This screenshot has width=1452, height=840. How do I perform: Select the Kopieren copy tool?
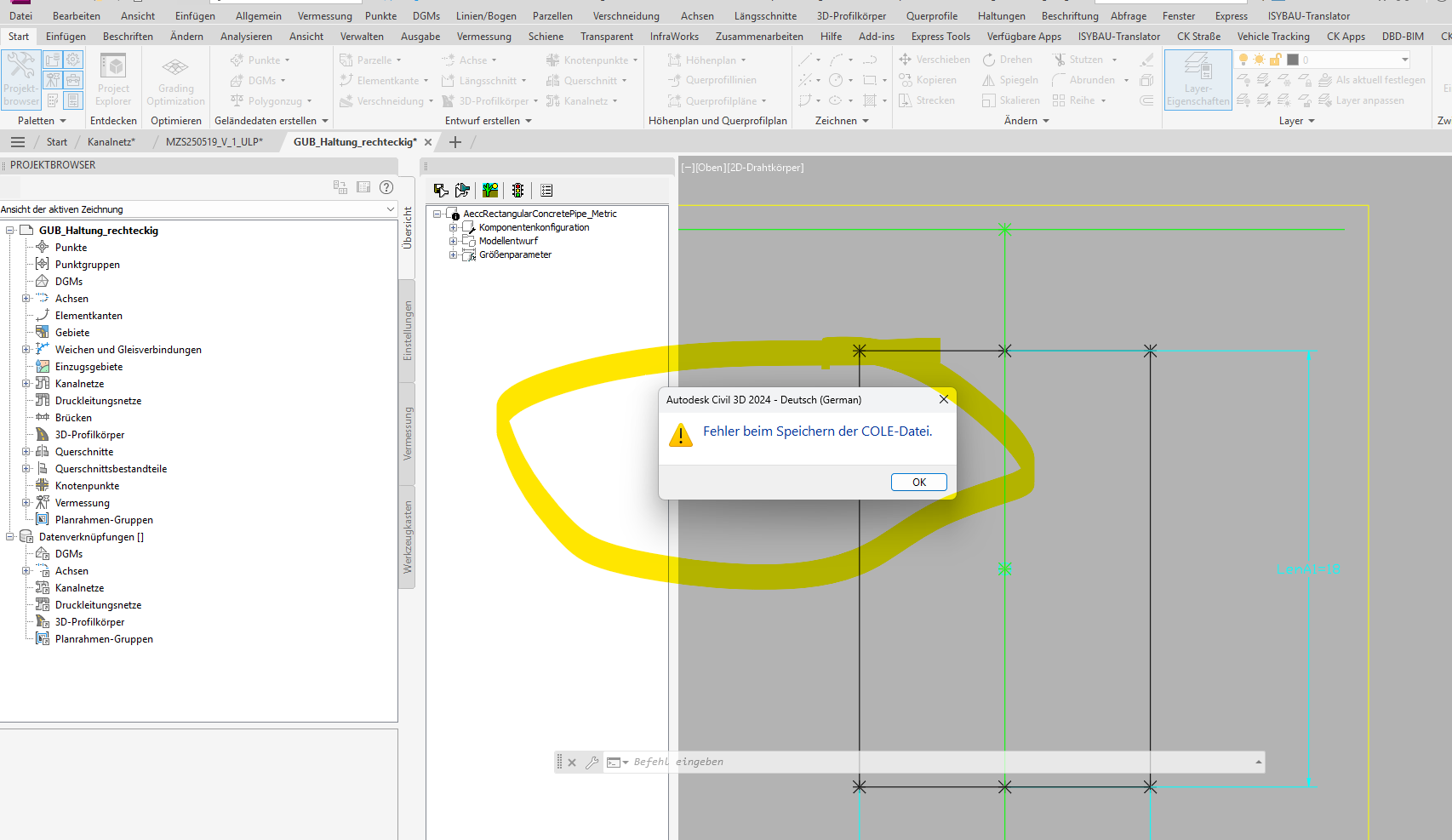[x=928, y=80]
